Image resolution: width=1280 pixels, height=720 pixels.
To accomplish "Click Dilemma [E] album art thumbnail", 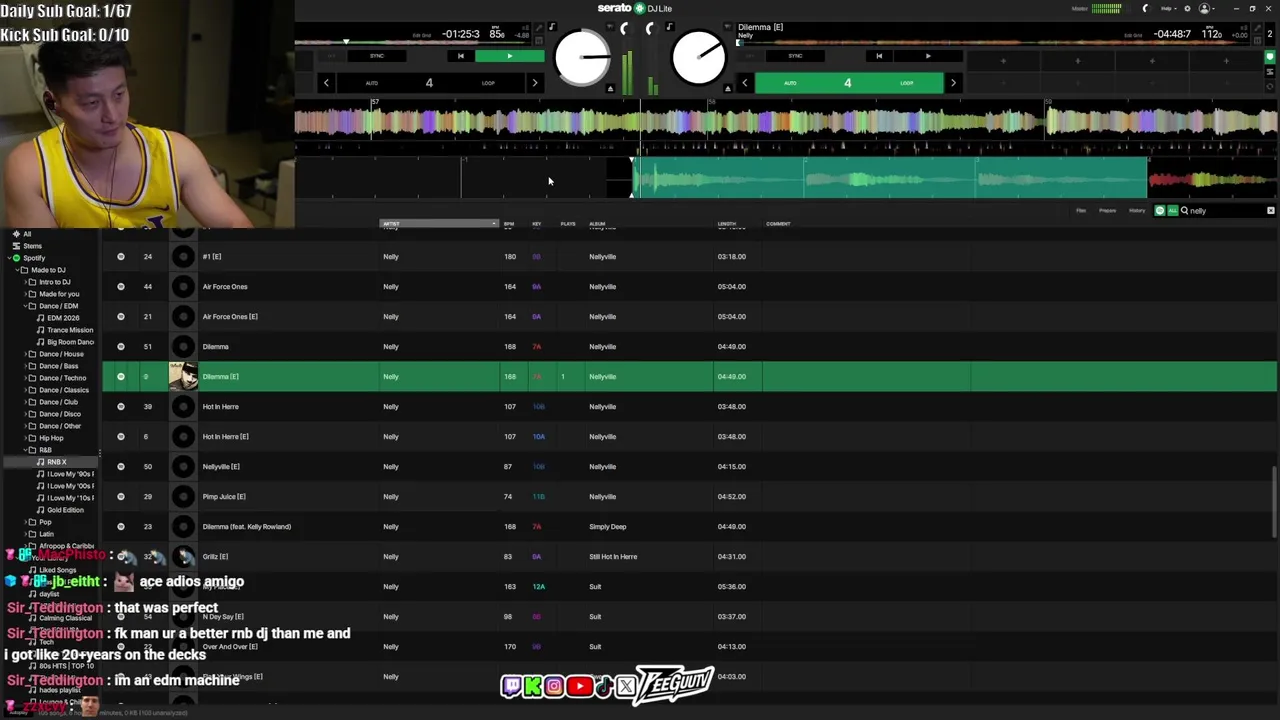I will [183, 376].
